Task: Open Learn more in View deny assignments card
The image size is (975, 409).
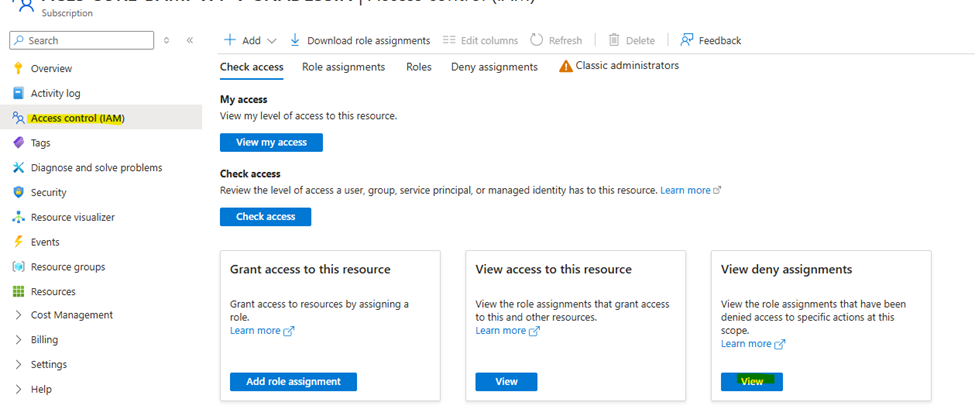Action: click(x=753, y=344)
